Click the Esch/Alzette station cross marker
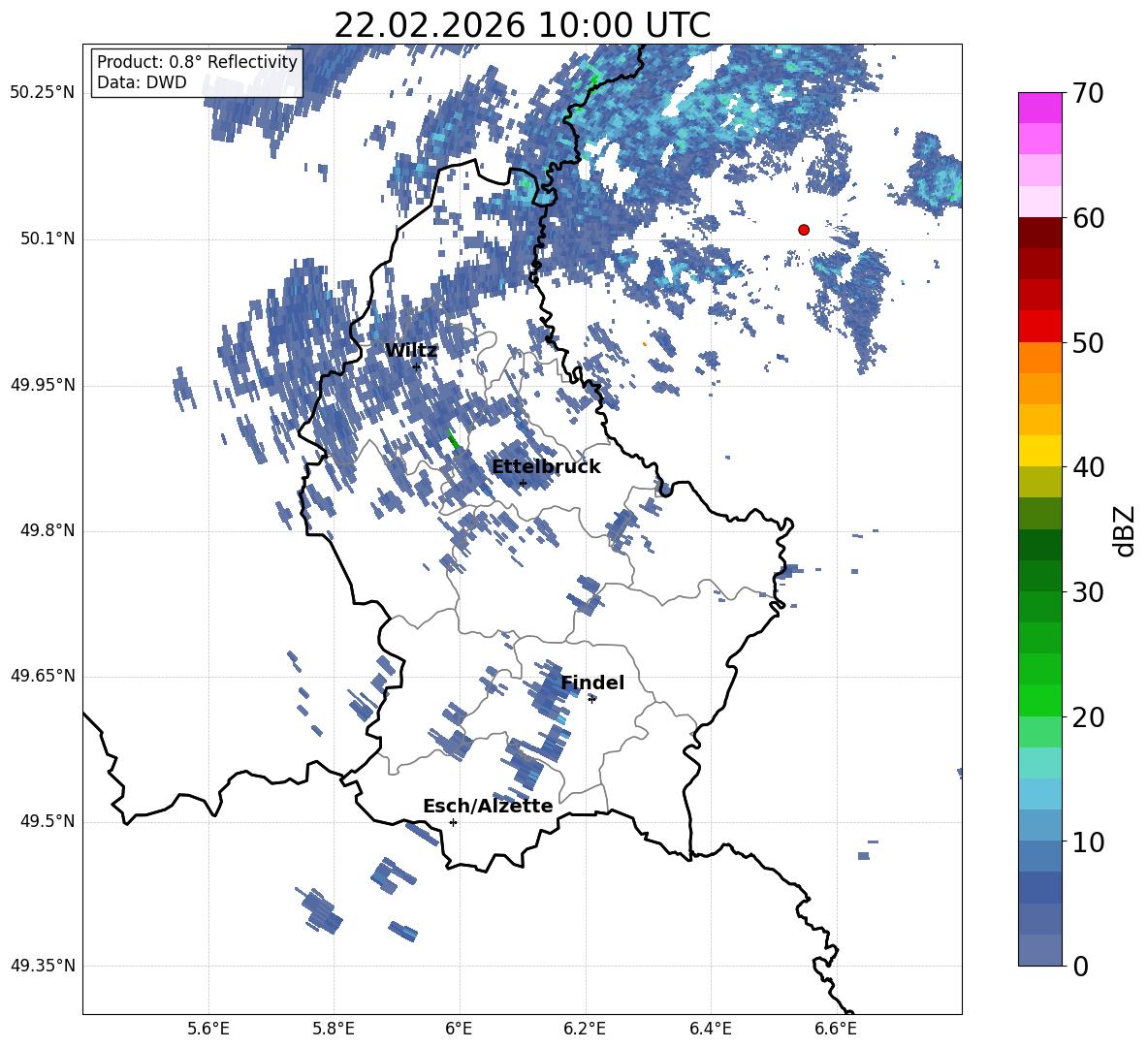Image resolution: width=1148 pixels, height=1048 pixels. click(x=453, y=822)
